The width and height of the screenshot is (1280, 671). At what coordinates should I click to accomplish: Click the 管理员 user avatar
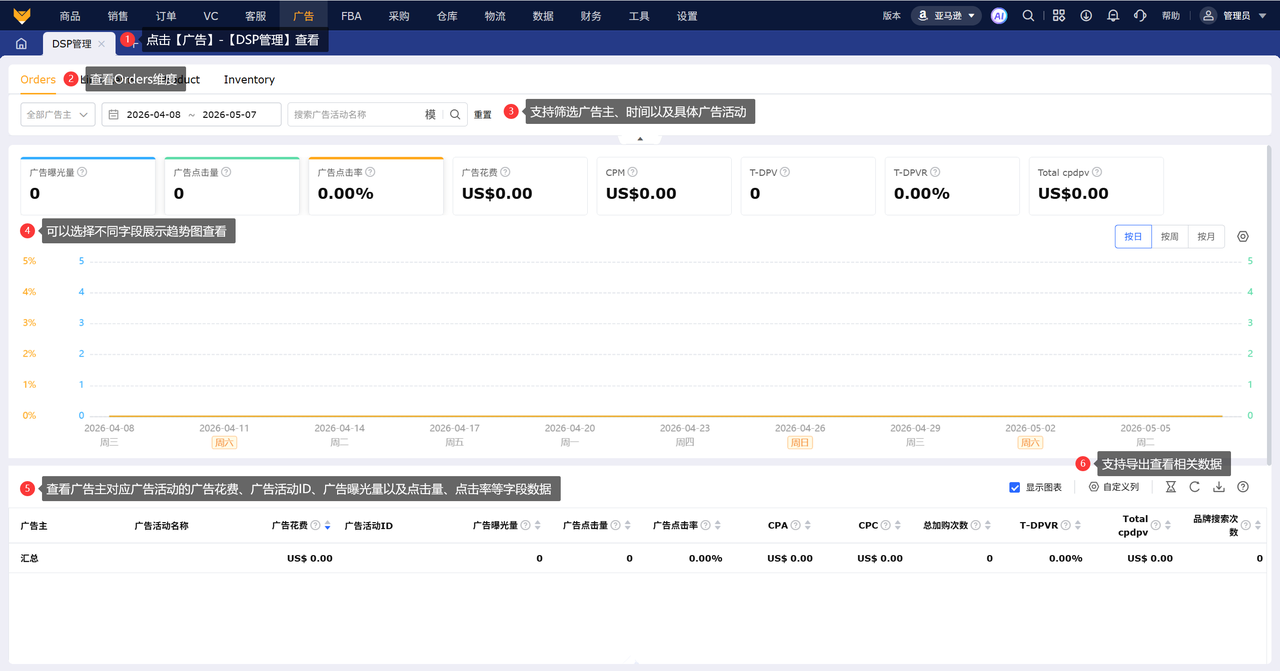tap(1209, 16)
